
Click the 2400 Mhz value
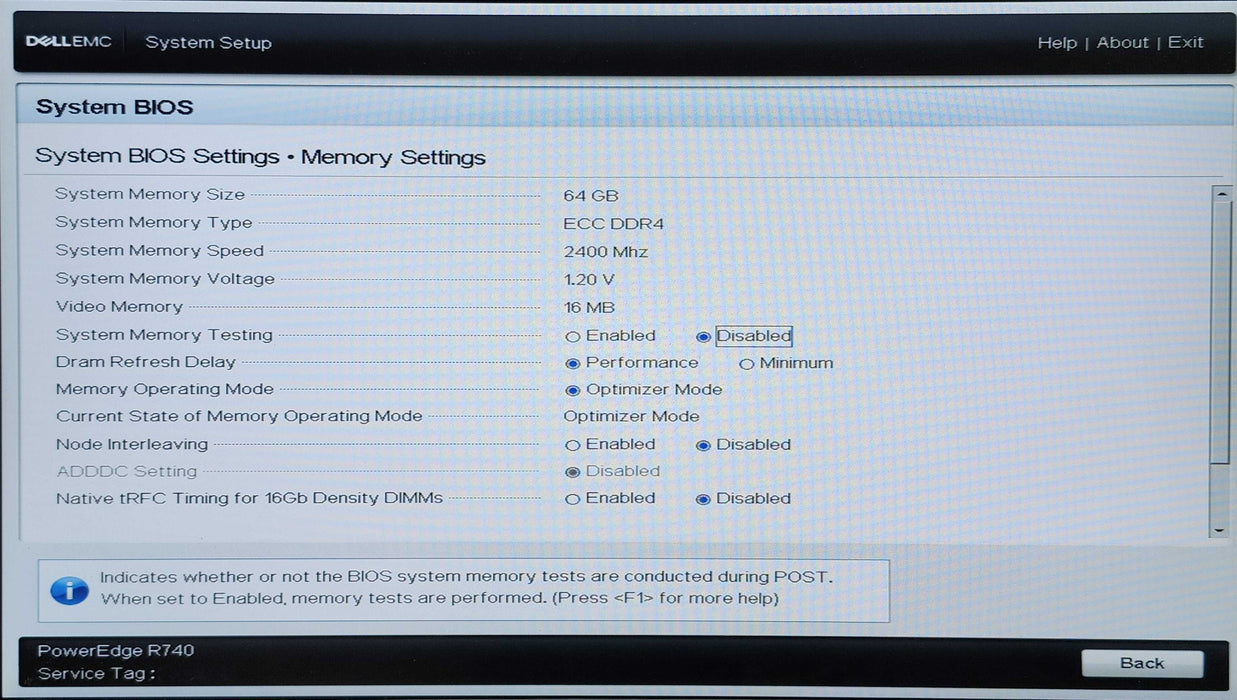tap(606, 252)
